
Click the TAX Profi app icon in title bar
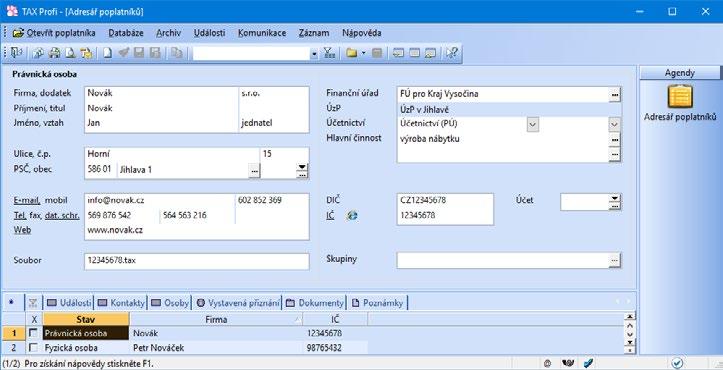click(12, 11)
